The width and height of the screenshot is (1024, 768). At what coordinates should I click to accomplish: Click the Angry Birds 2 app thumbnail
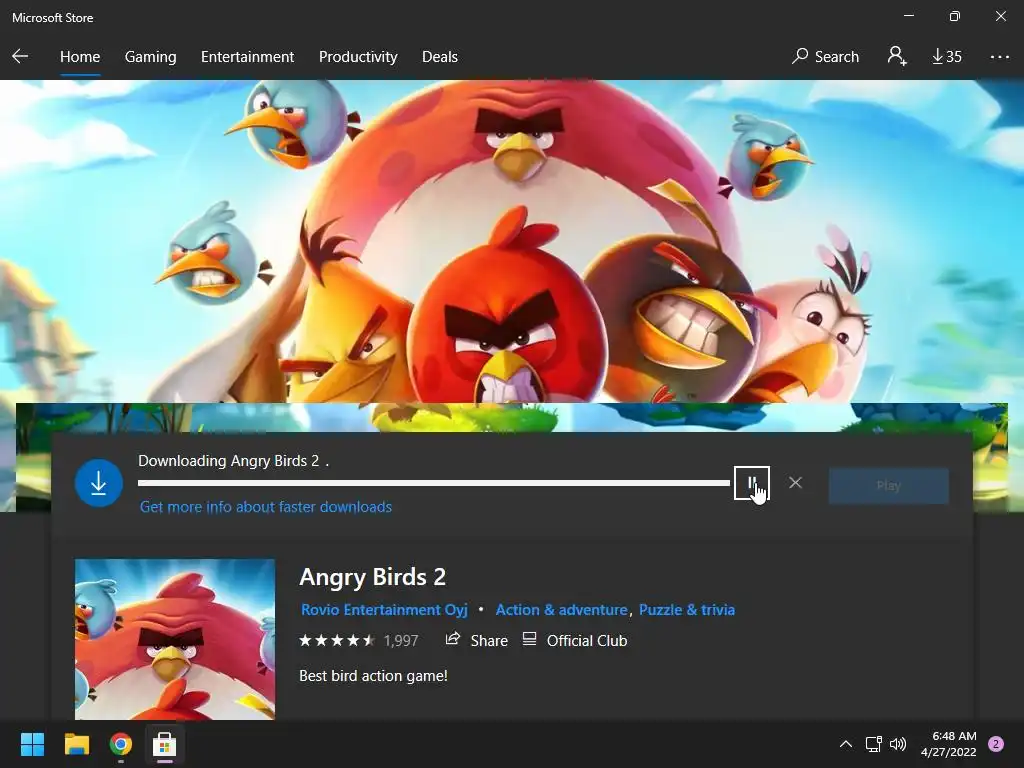click(x=175, y=639)
